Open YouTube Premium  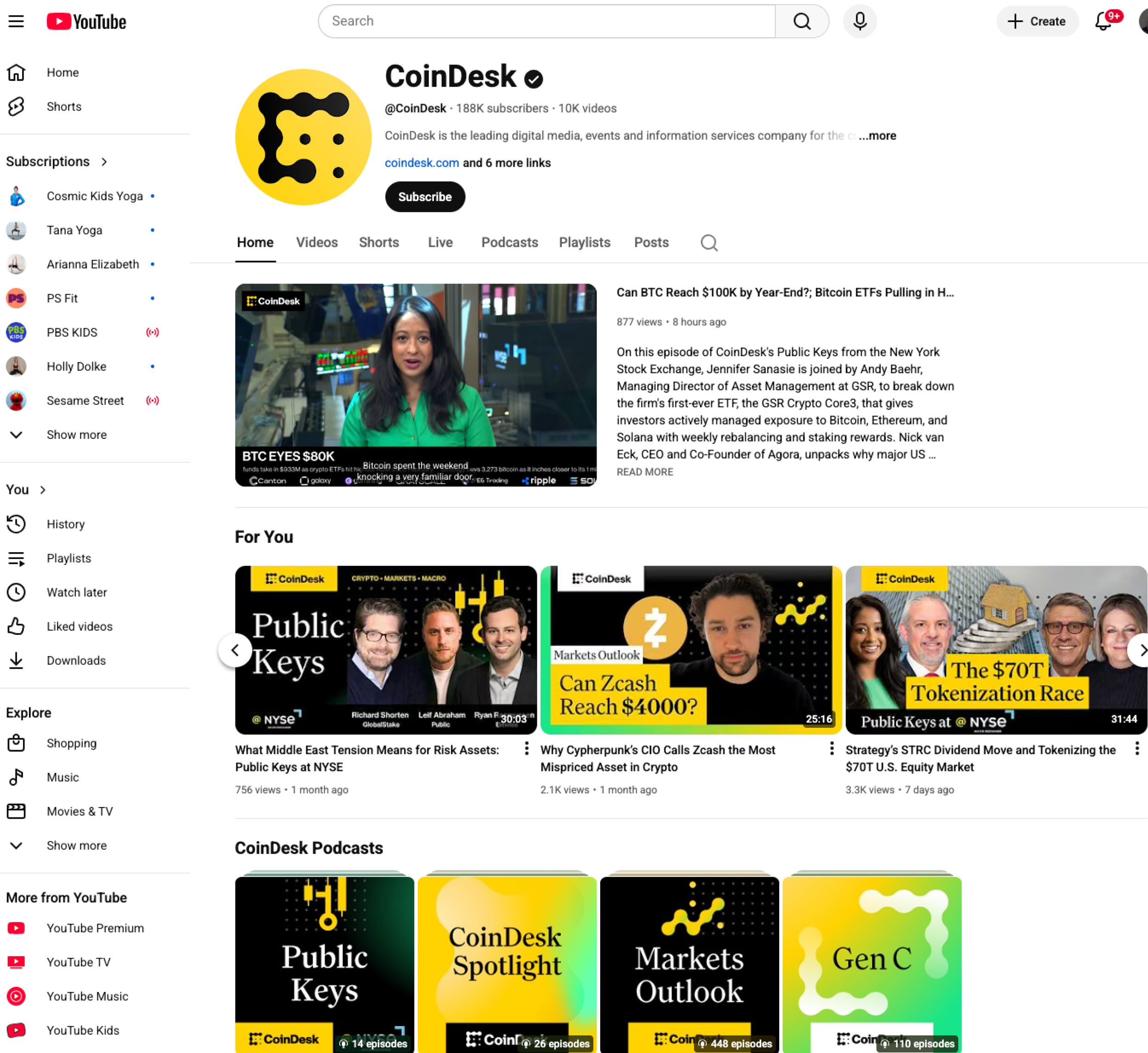point(95,928)
